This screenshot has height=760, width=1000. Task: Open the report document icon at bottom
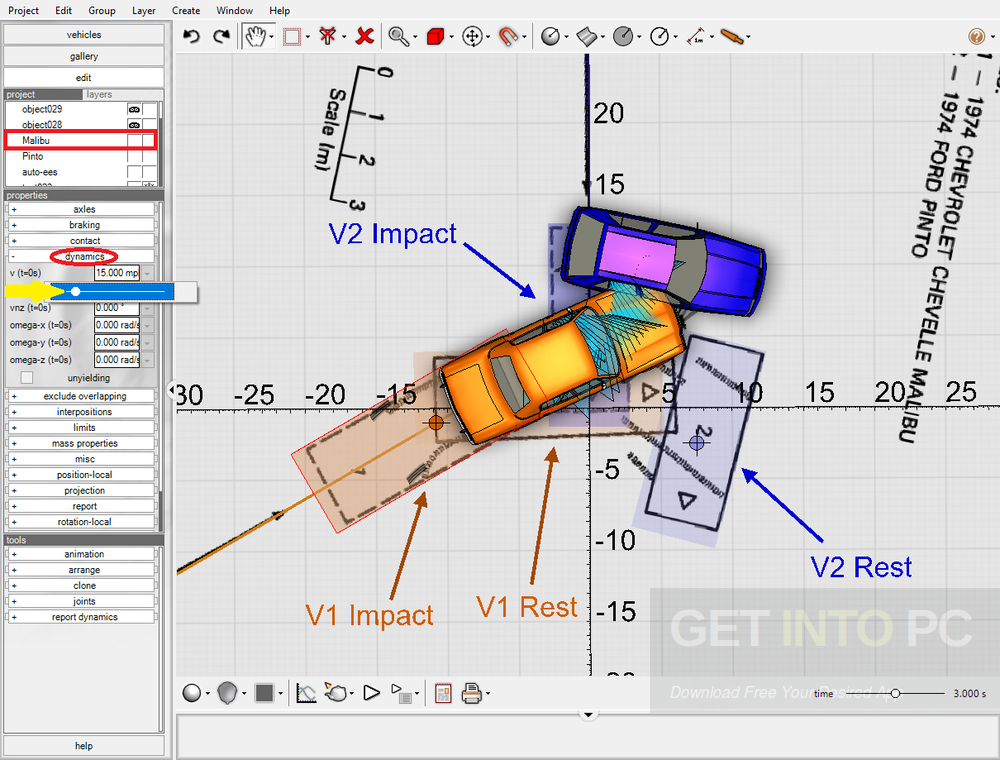[x=443, y=693]
